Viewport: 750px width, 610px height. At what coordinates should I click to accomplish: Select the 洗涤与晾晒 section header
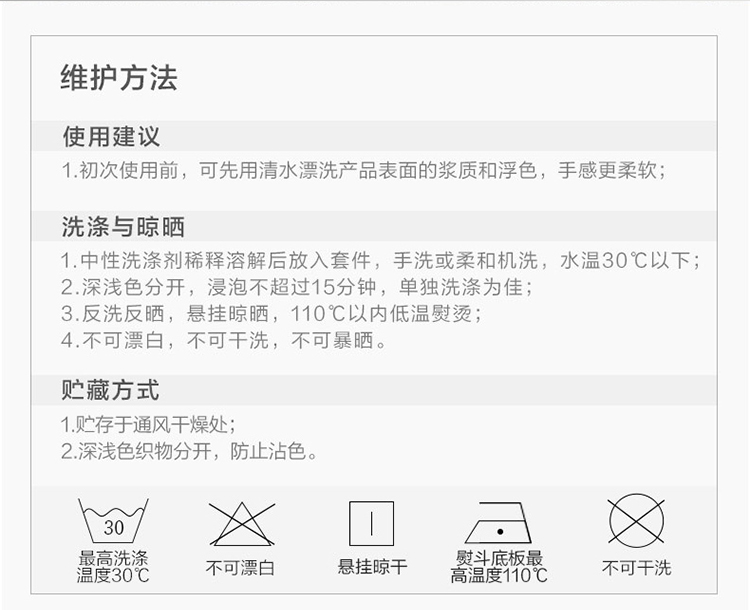pyautogui.click(x=123, y=227)
